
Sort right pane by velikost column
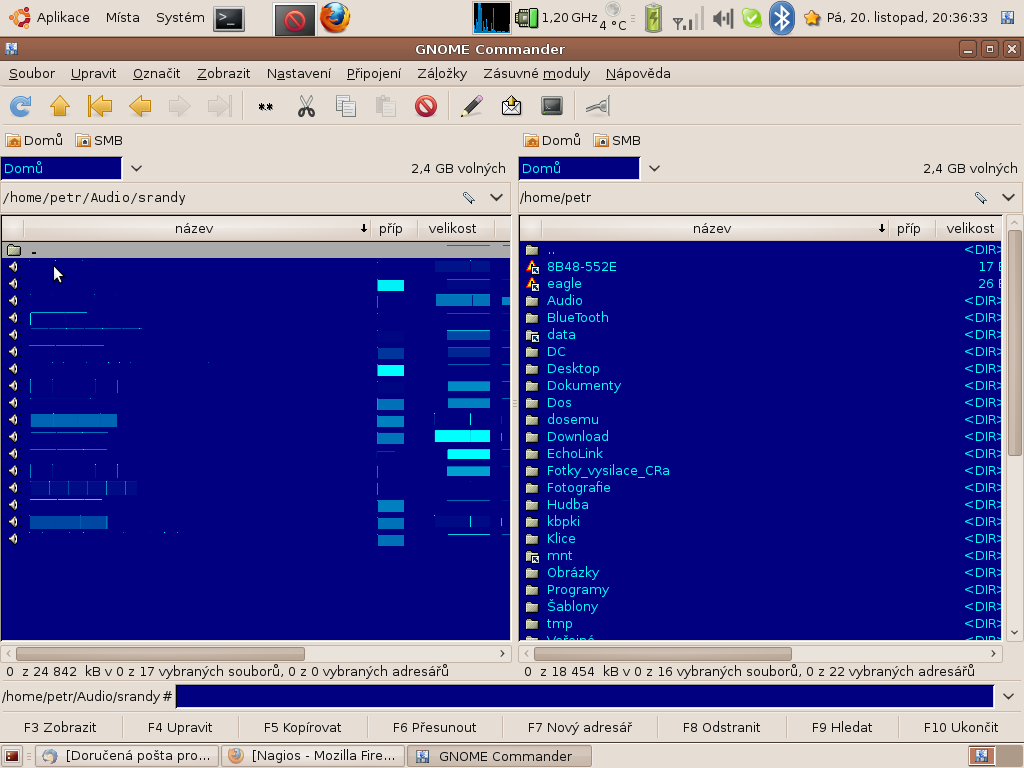(970, 229)
